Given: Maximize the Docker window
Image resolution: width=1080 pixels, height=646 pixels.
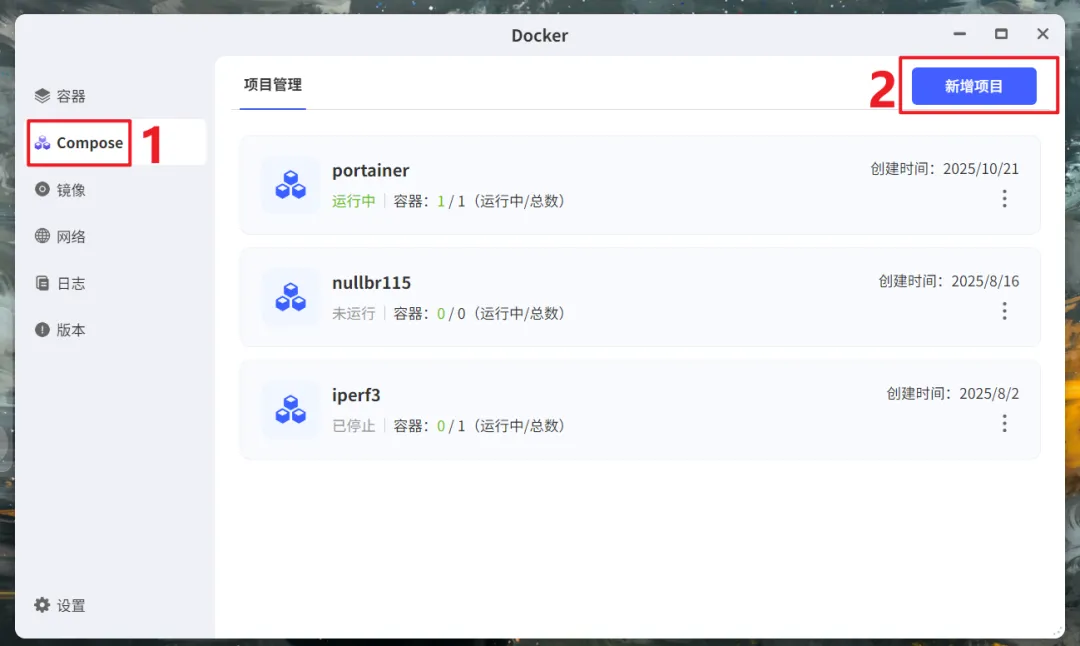Looking at the screenshot, I should (1001, 34).
